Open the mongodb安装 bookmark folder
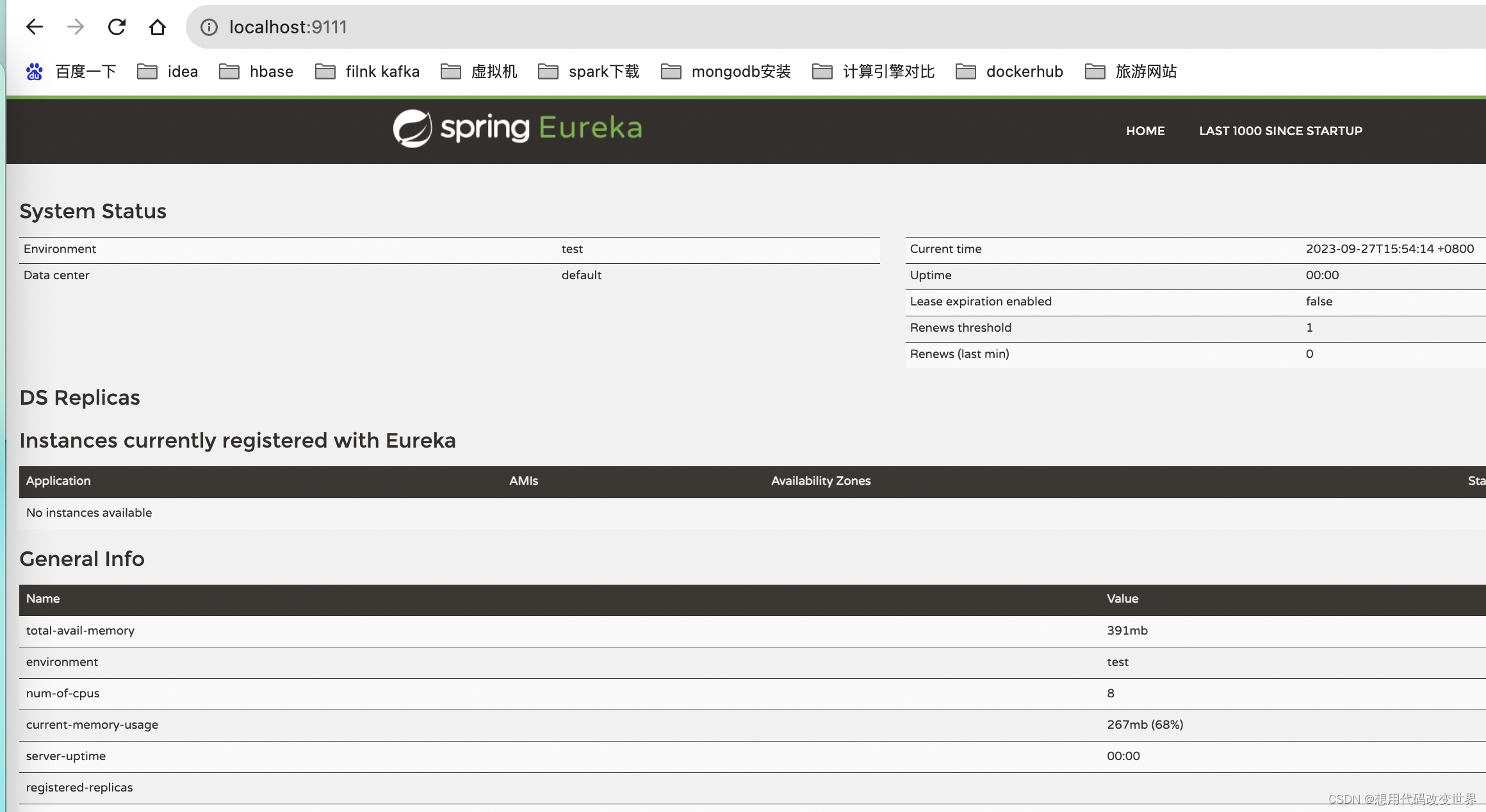 tap(726, 71)
